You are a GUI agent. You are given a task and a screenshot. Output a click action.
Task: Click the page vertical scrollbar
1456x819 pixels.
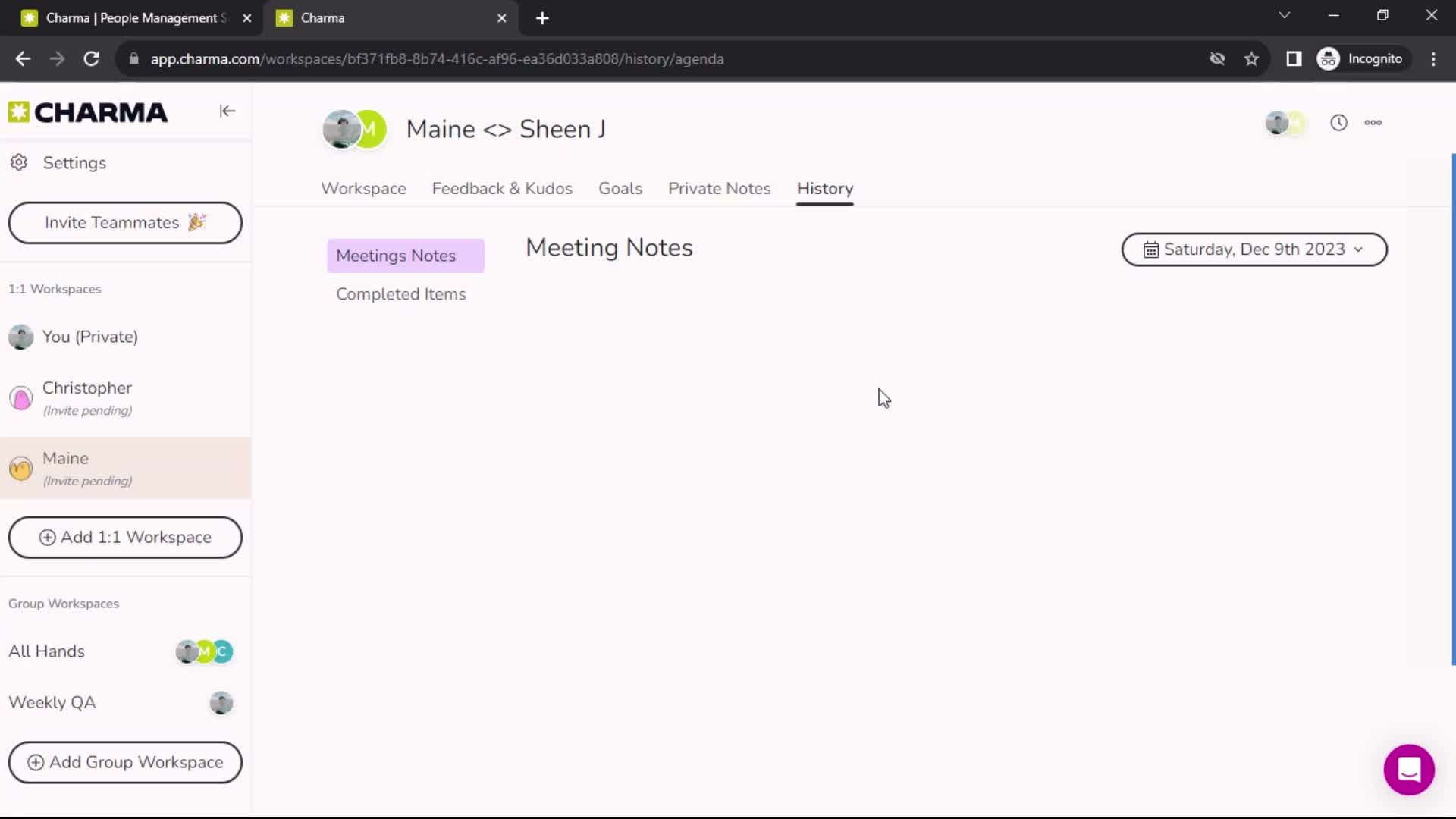[x=1453, y=409]
